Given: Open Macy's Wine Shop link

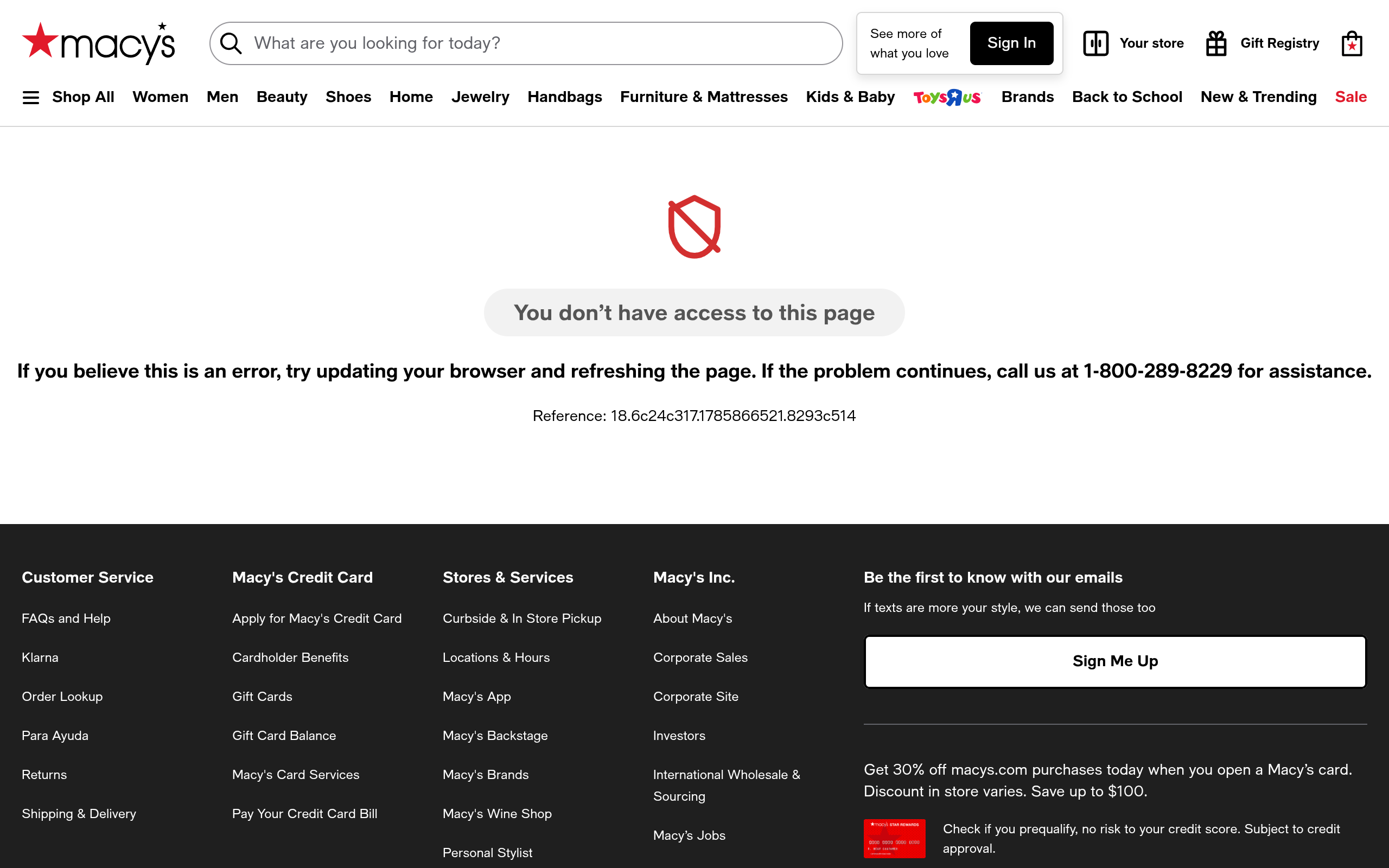Looking at the screenshot, I should [497, 813].
